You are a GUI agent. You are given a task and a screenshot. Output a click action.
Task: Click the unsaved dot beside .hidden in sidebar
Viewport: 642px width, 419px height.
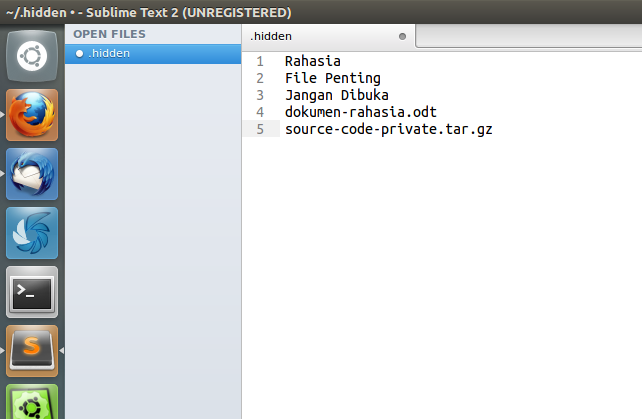pos(79,53)
